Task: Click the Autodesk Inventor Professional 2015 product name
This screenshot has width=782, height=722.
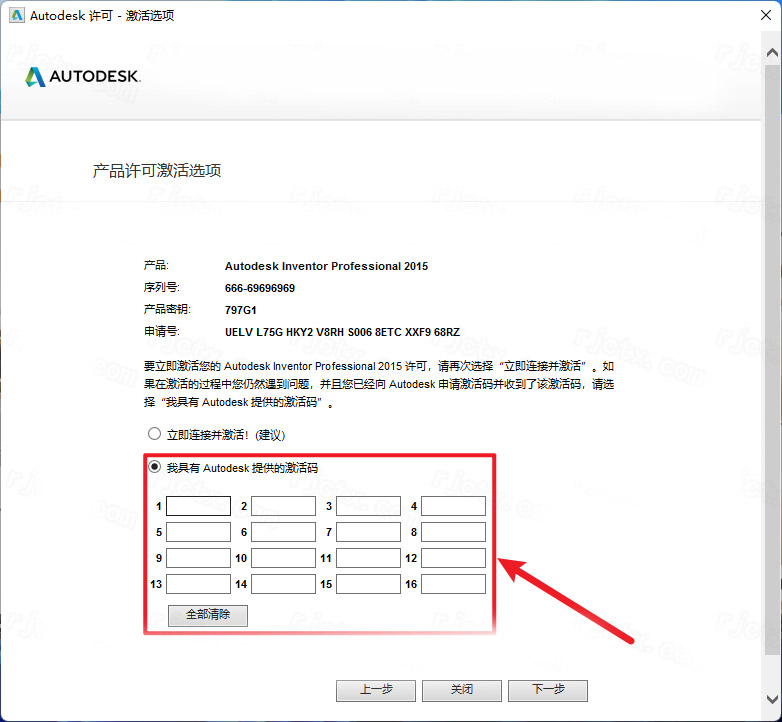Action: click(326, 266)
